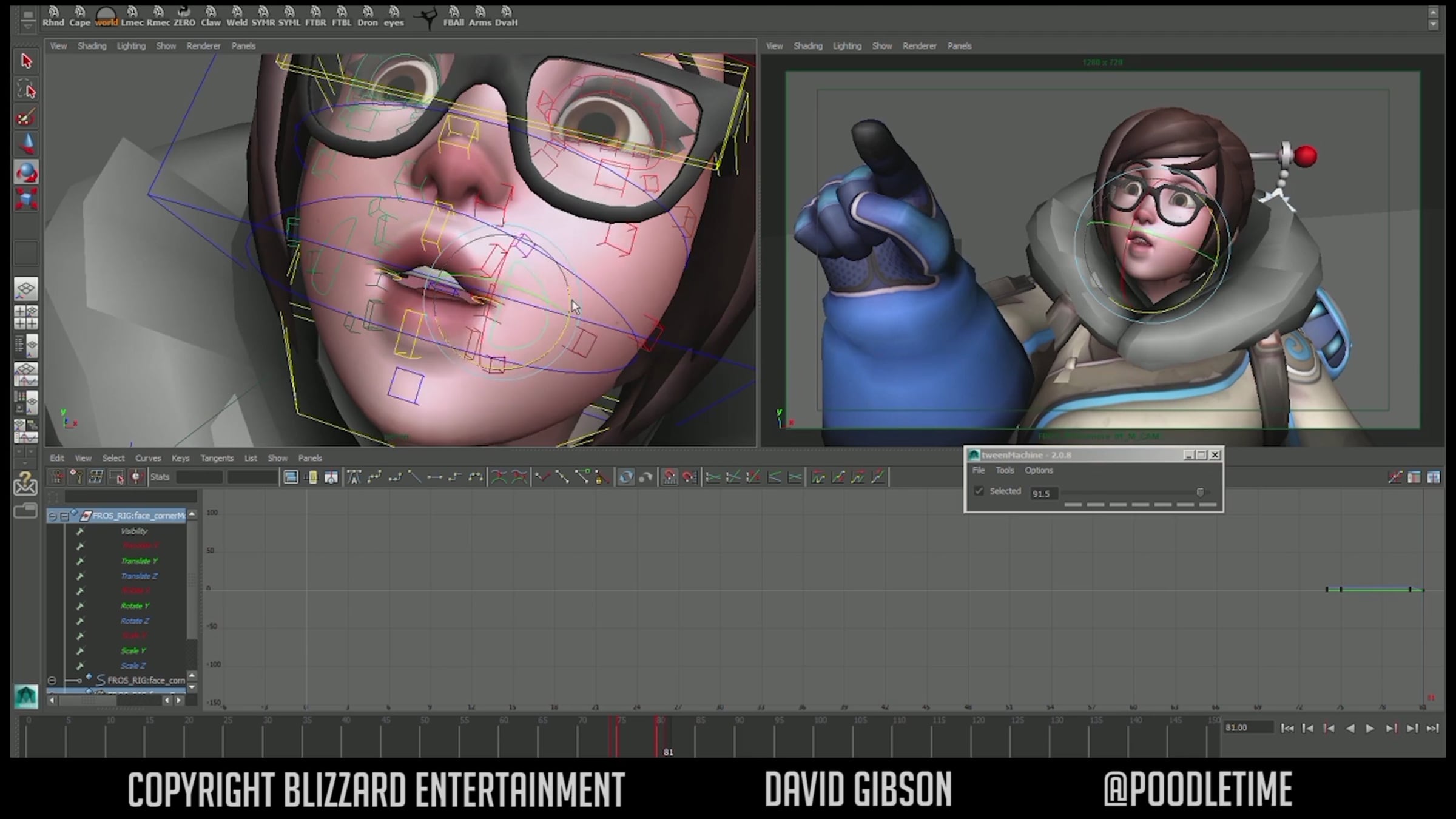Screen dimensions: 1456x819
Task: Open the Paint brush tool
Action: pyautogui.click(x=25, y=118)
